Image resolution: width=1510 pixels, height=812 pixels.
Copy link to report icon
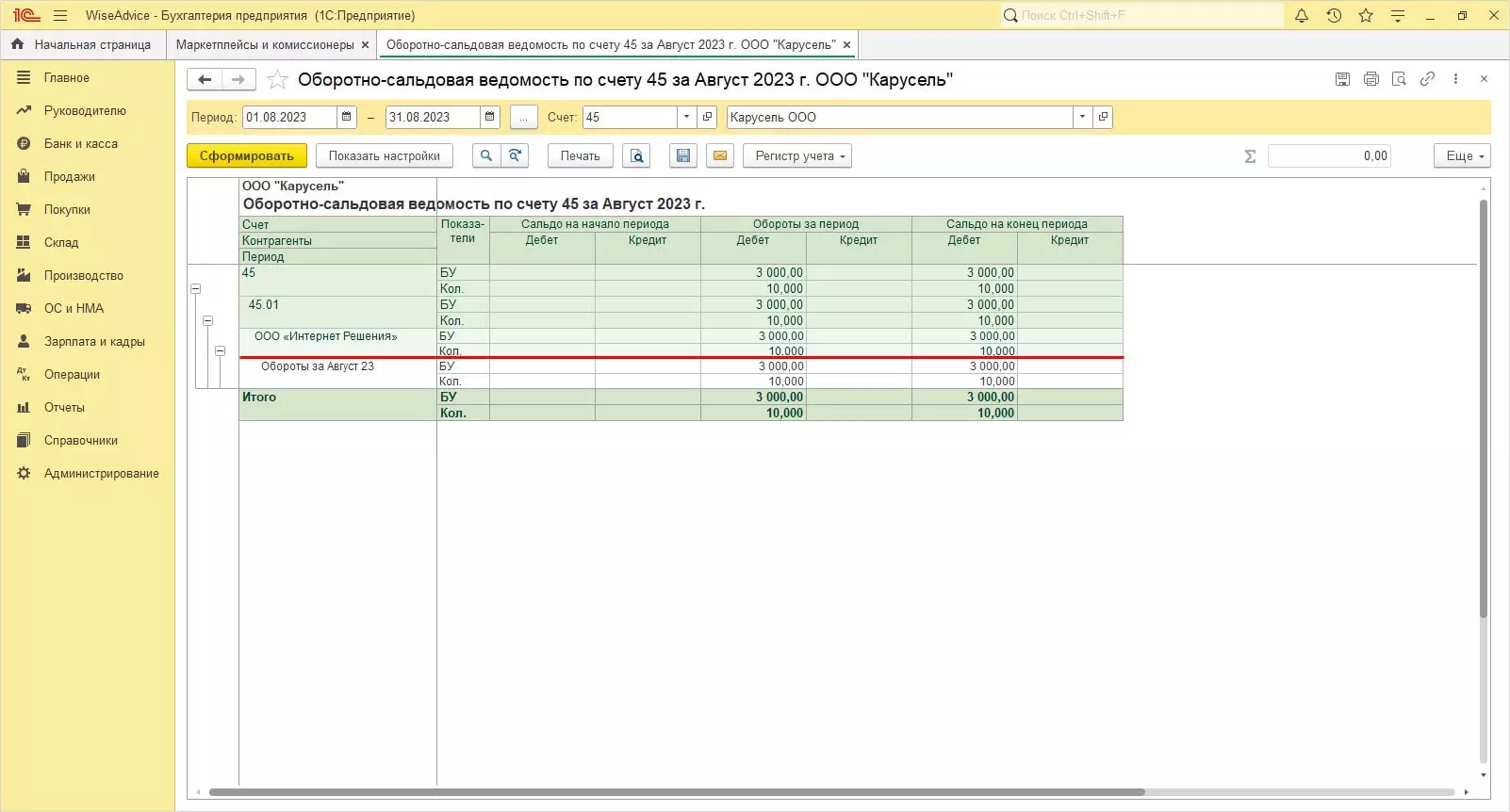point(1427,79)
